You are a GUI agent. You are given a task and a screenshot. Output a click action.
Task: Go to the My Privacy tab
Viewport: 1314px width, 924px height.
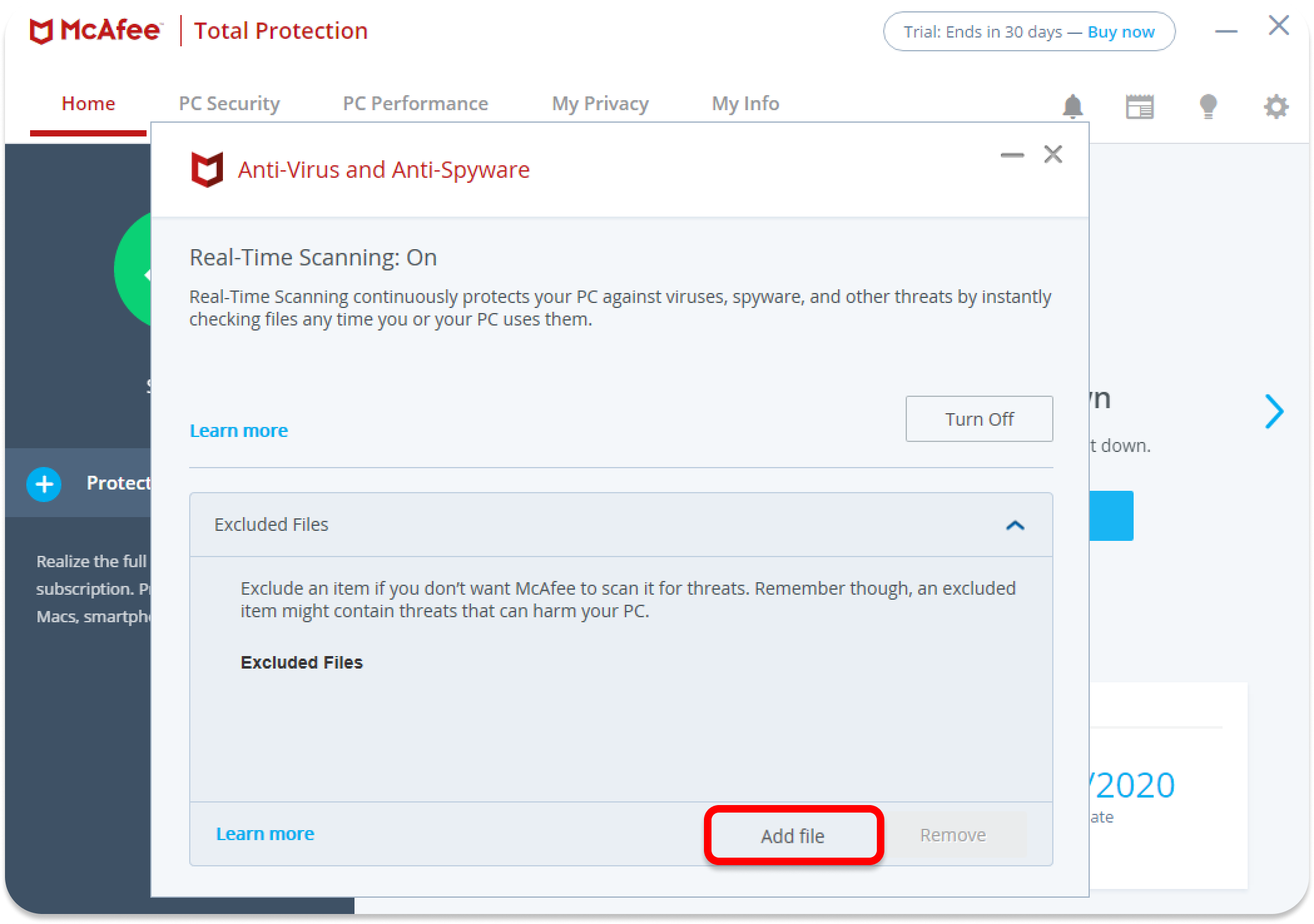coord(600,103)
